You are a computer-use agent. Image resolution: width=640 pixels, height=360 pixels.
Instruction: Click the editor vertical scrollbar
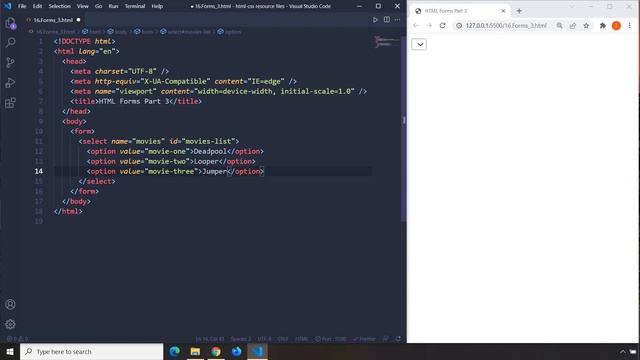tap(404, 129)
